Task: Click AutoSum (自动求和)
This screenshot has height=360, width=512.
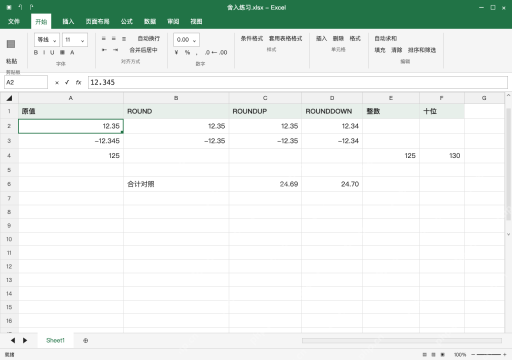Action: [x=386, y=39]
